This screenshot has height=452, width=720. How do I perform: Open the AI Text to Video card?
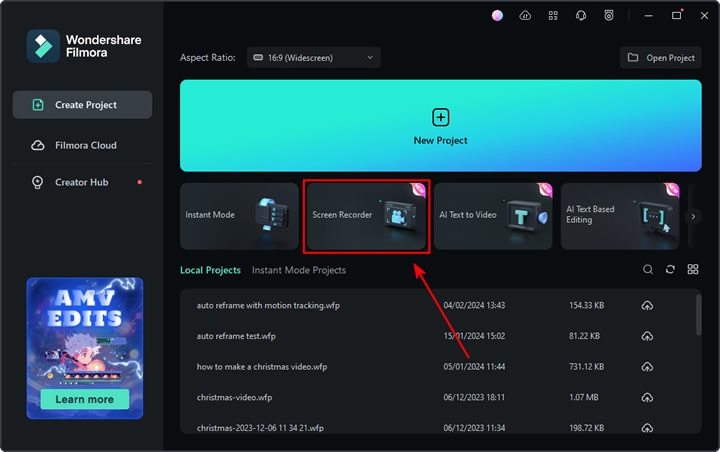click(493, 216)
